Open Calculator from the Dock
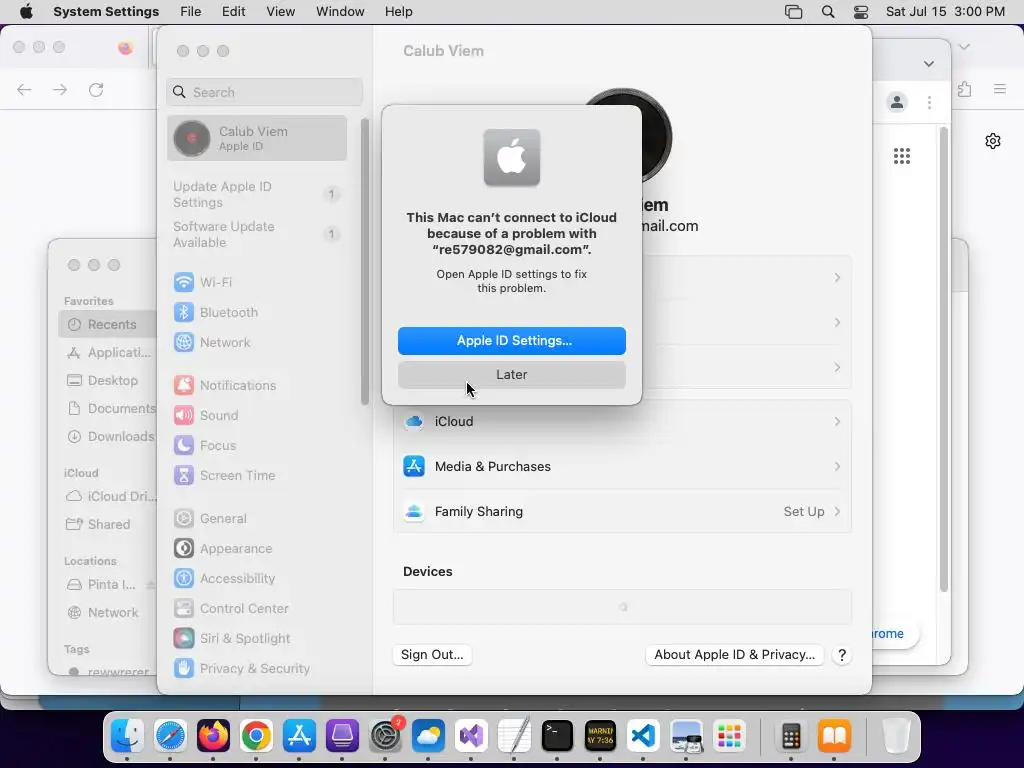The image size is (1024, 768). point(791,736)
